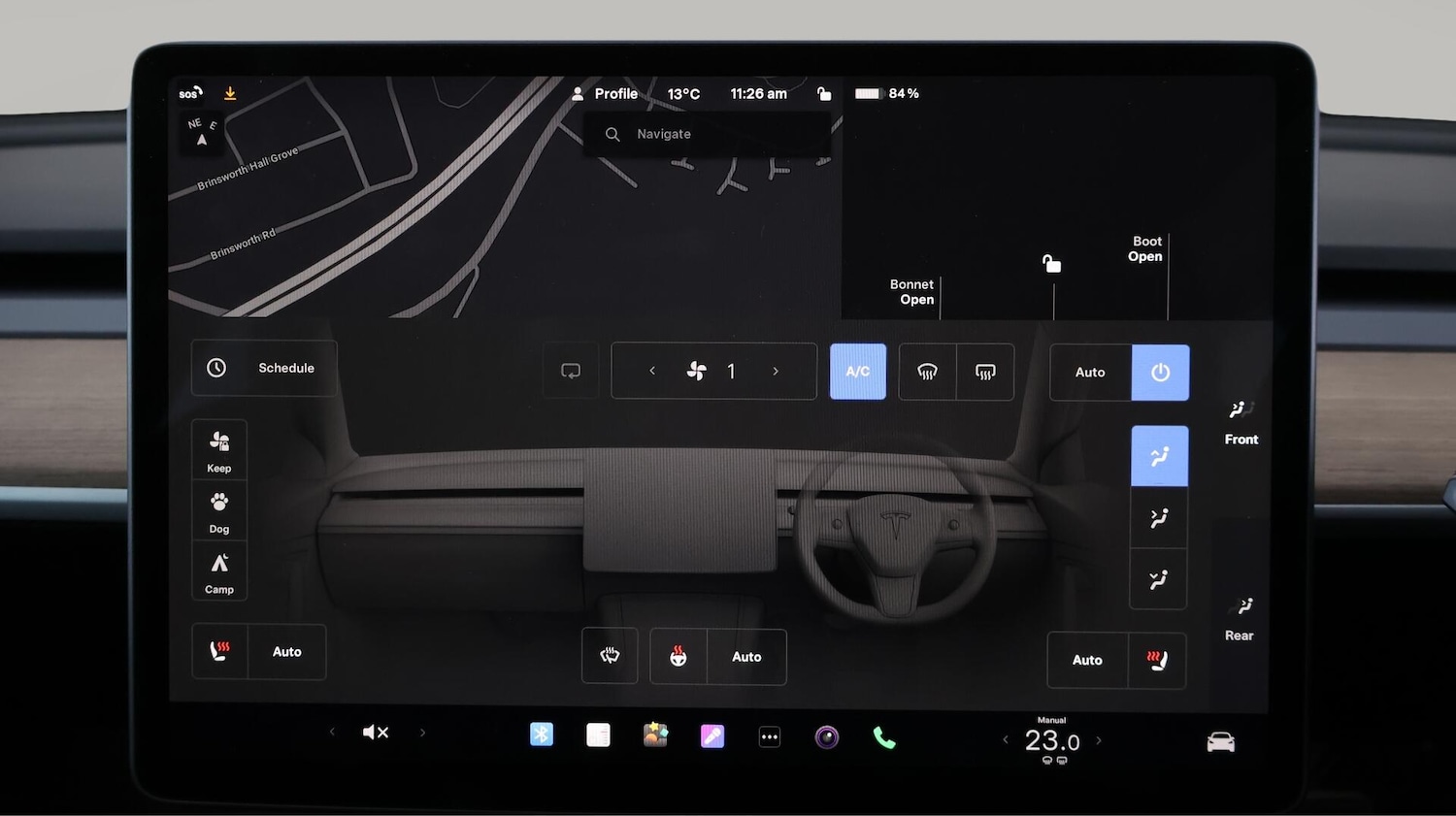1456x816 pixels.
Task: Open the all apps ellipsis menu
Action: point(769,737)
